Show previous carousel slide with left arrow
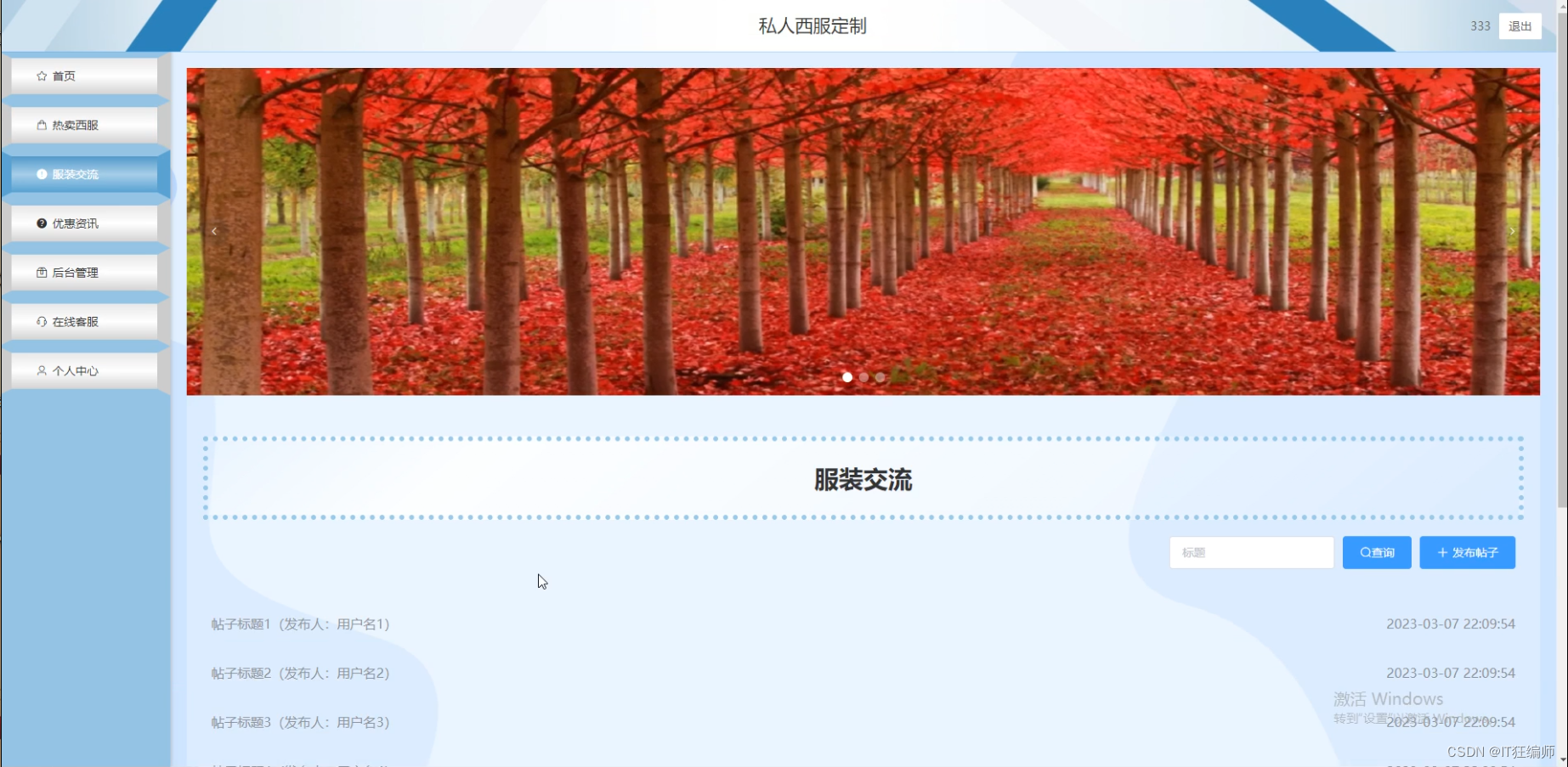 [x=214, y=231]
